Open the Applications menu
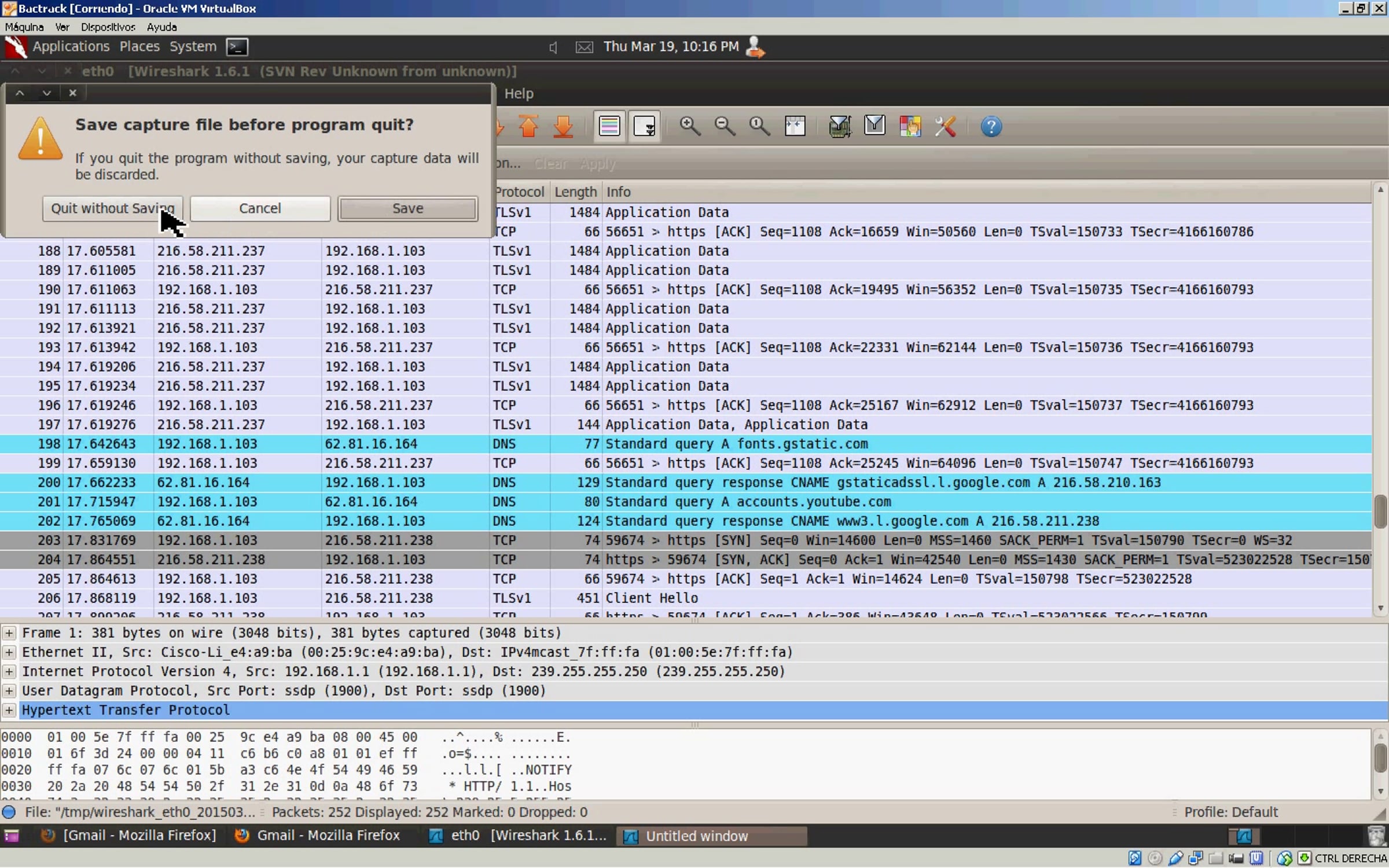 click(x=71, y=46)
